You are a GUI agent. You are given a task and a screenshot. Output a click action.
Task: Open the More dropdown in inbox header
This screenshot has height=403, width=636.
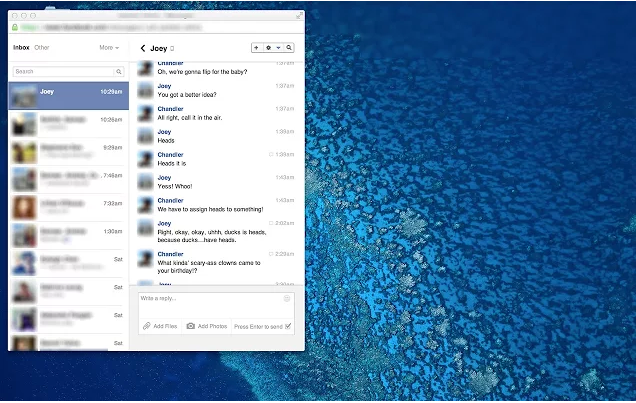coord(109,47)
